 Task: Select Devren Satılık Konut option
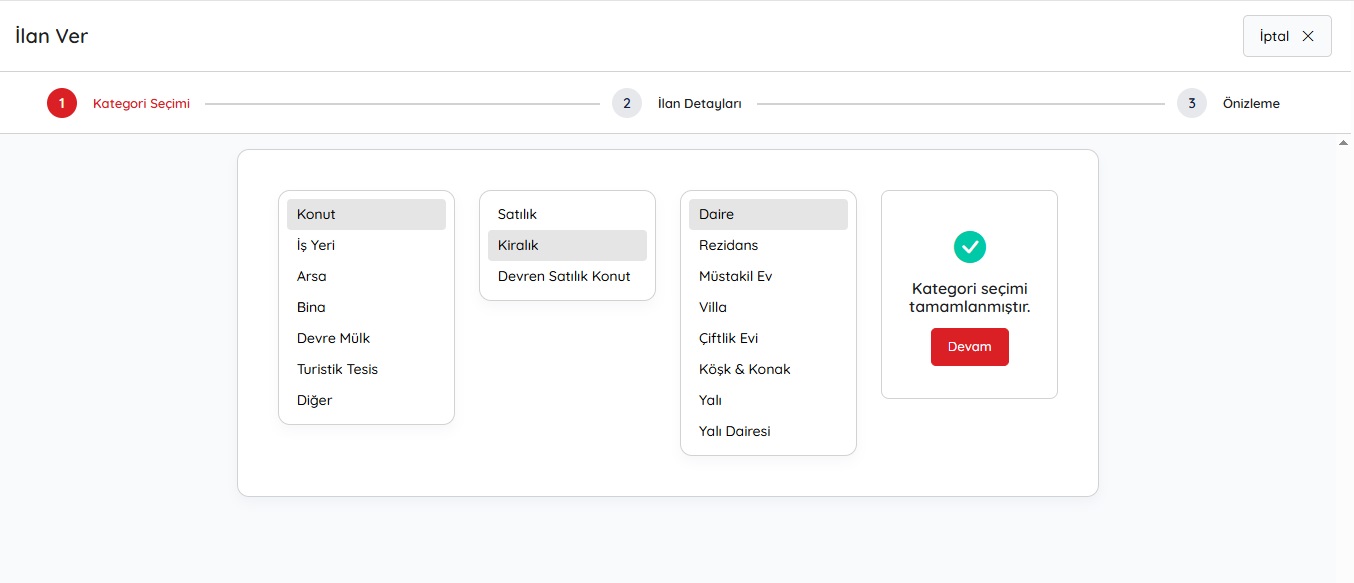pos(564,276)
